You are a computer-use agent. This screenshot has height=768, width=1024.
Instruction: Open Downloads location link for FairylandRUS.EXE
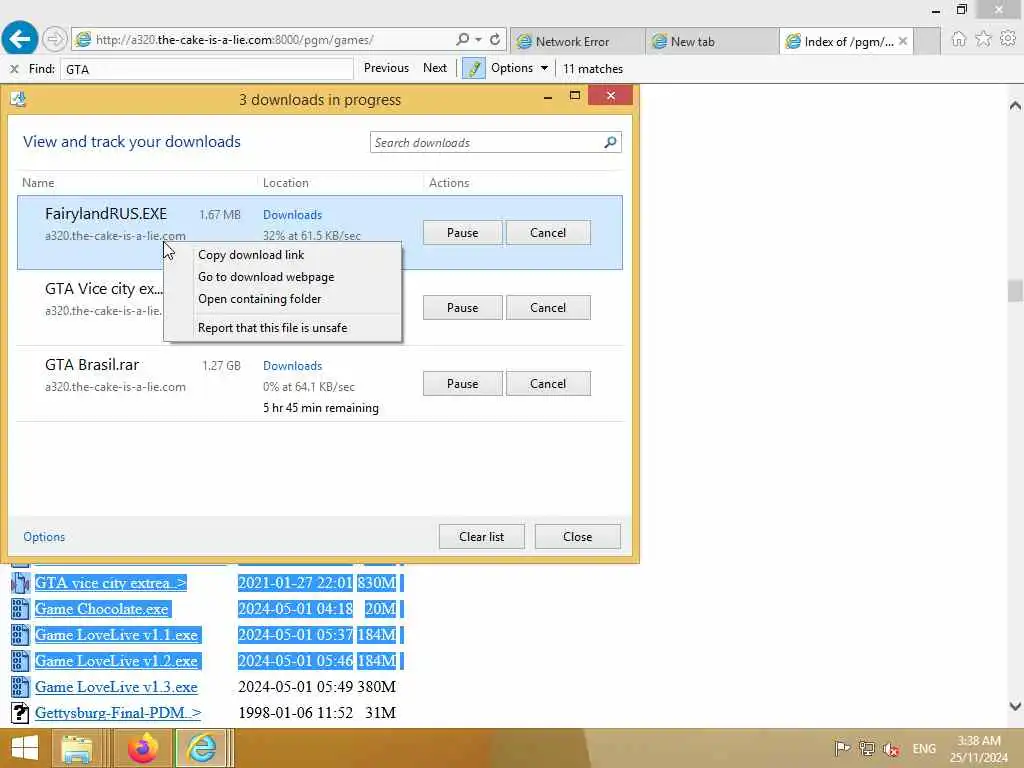coord(292,215)
